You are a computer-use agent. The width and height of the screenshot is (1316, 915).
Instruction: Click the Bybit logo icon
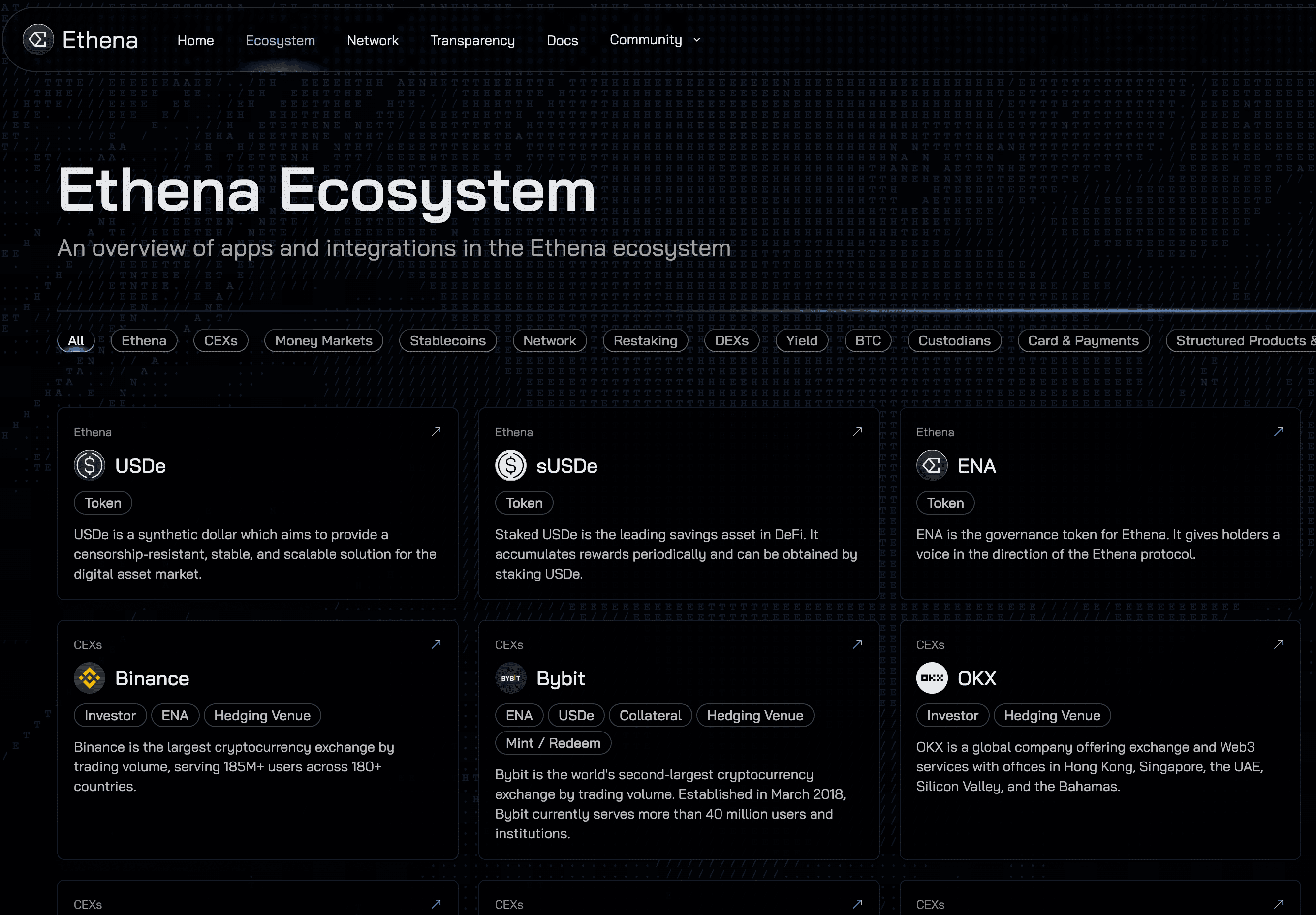coord(511,678)
